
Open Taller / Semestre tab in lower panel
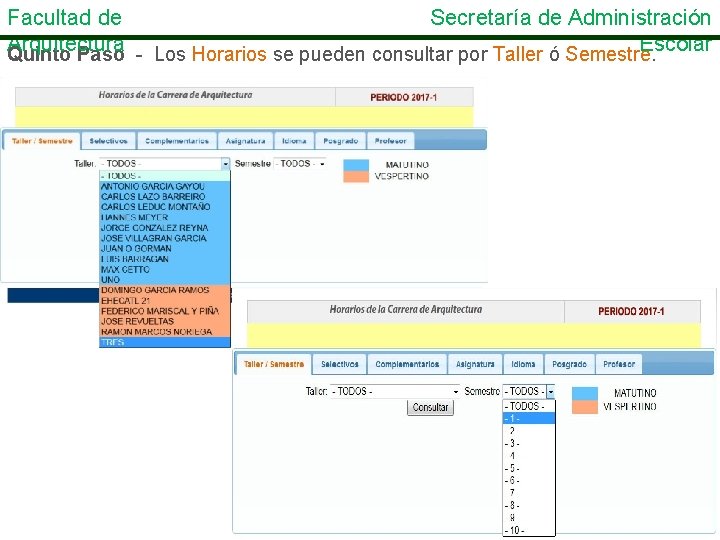274,364
